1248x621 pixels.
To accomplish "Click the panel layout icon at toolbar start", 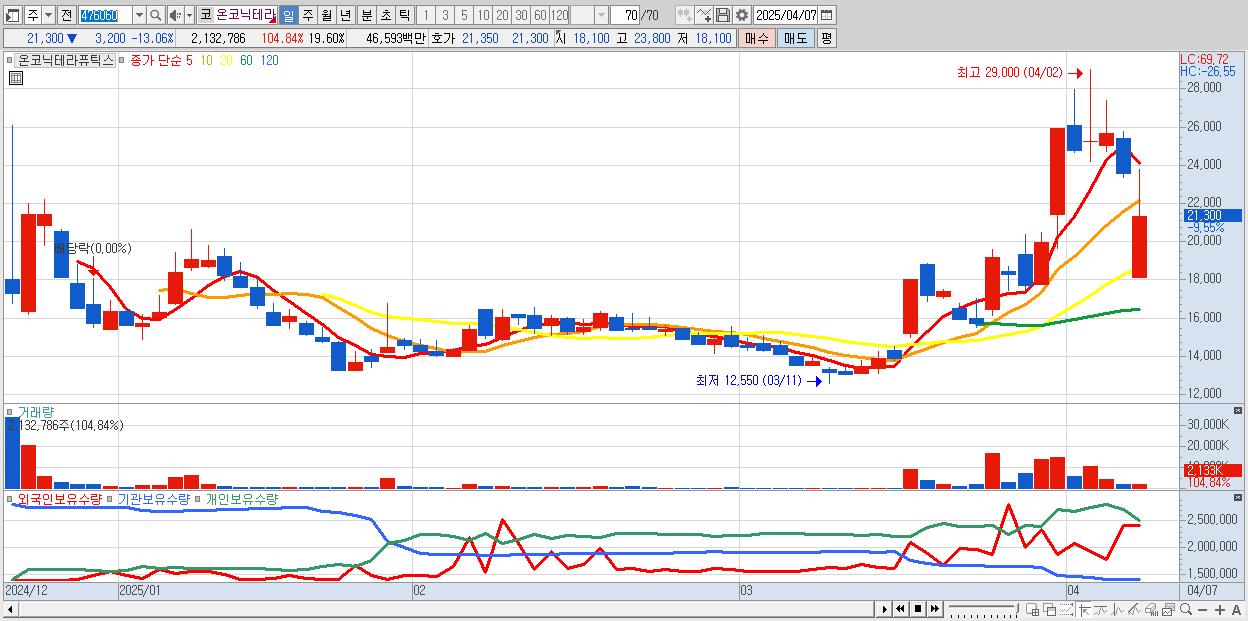I will click(13, 15).
